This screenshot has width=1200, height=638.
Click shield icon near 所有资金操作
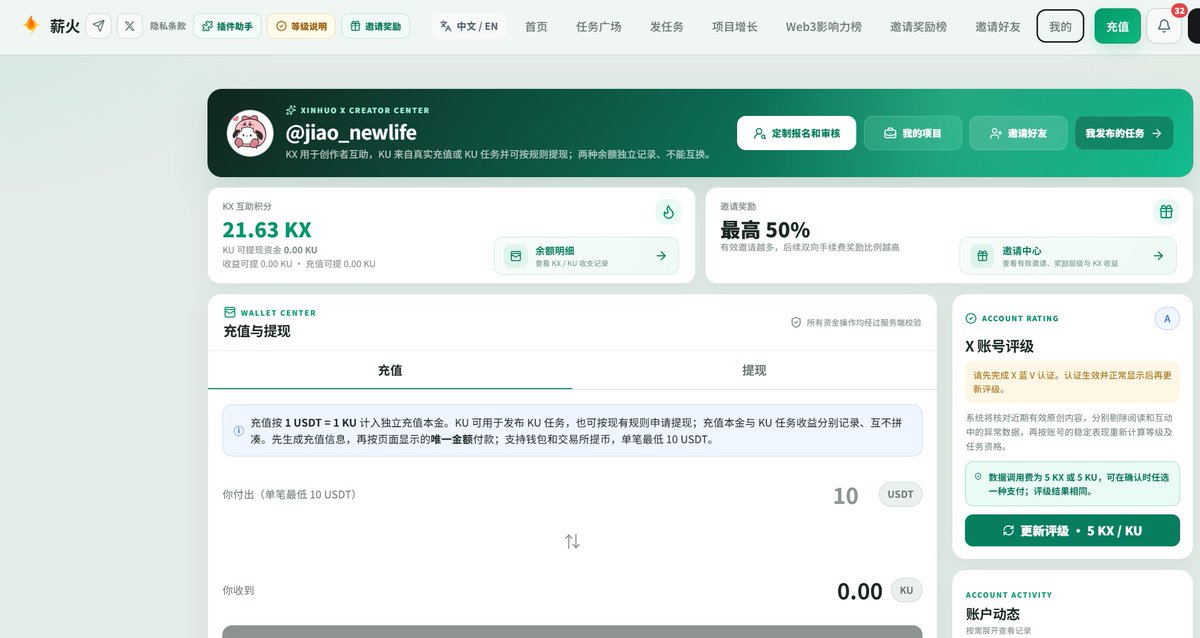(796, 323)
